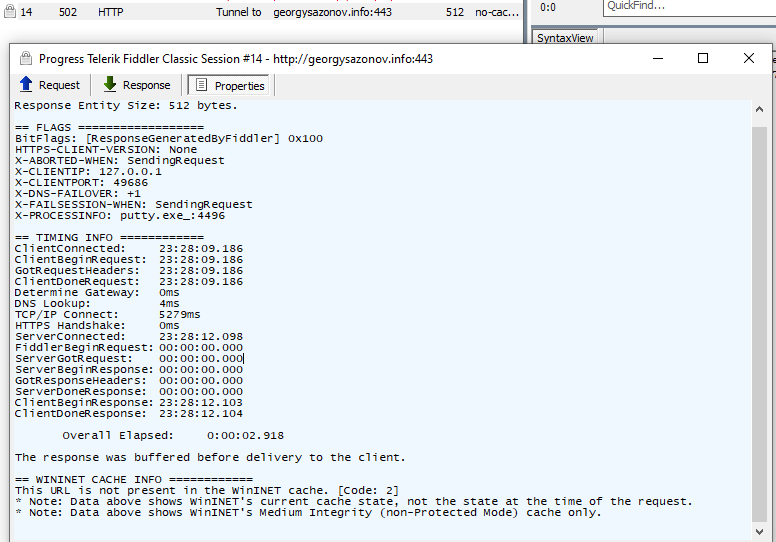Open the Properties tab
This screenshot has height=542, width=776.
coord(230,85)
